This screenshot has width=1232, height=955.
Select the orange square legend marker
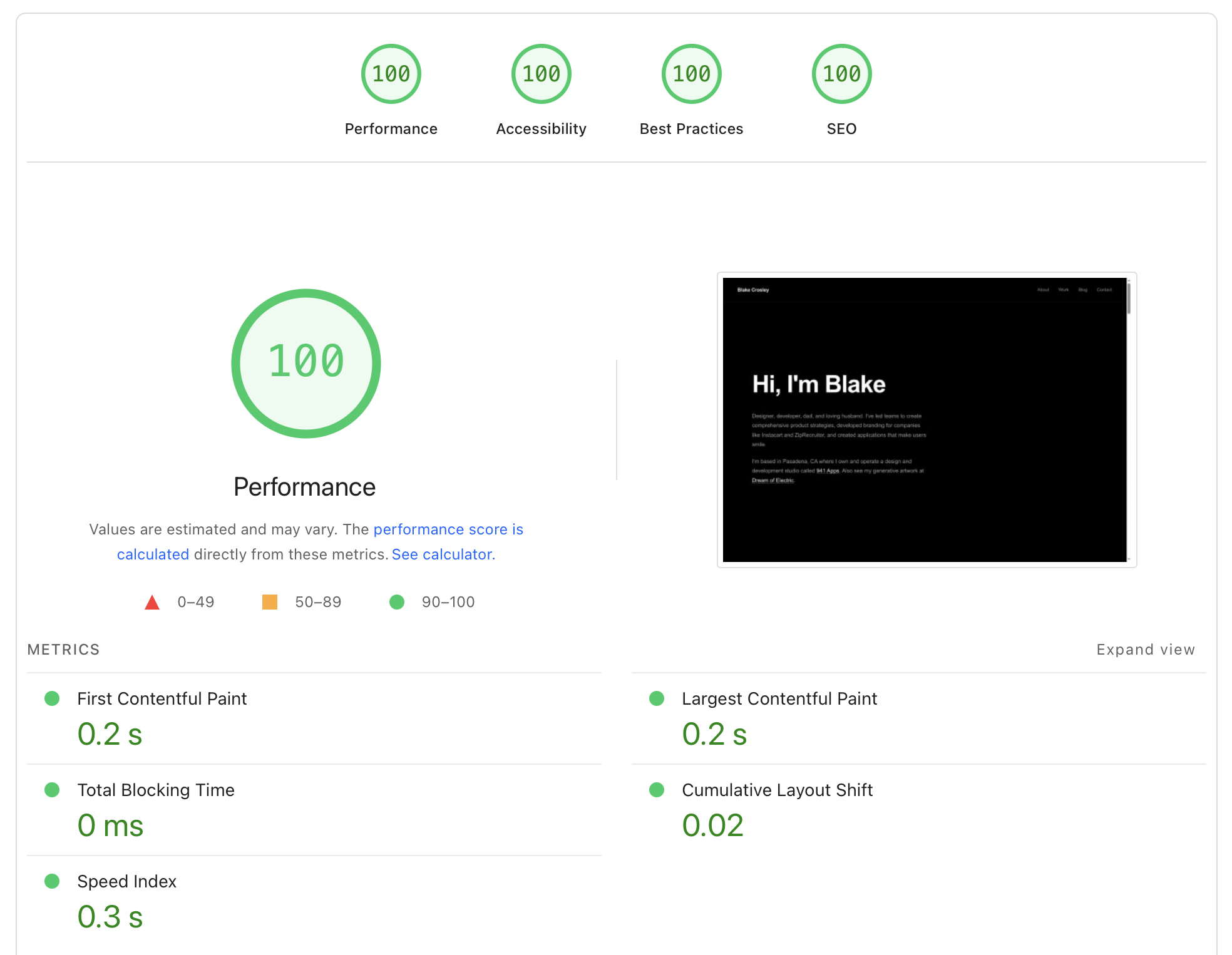click(x=269, y=602)
